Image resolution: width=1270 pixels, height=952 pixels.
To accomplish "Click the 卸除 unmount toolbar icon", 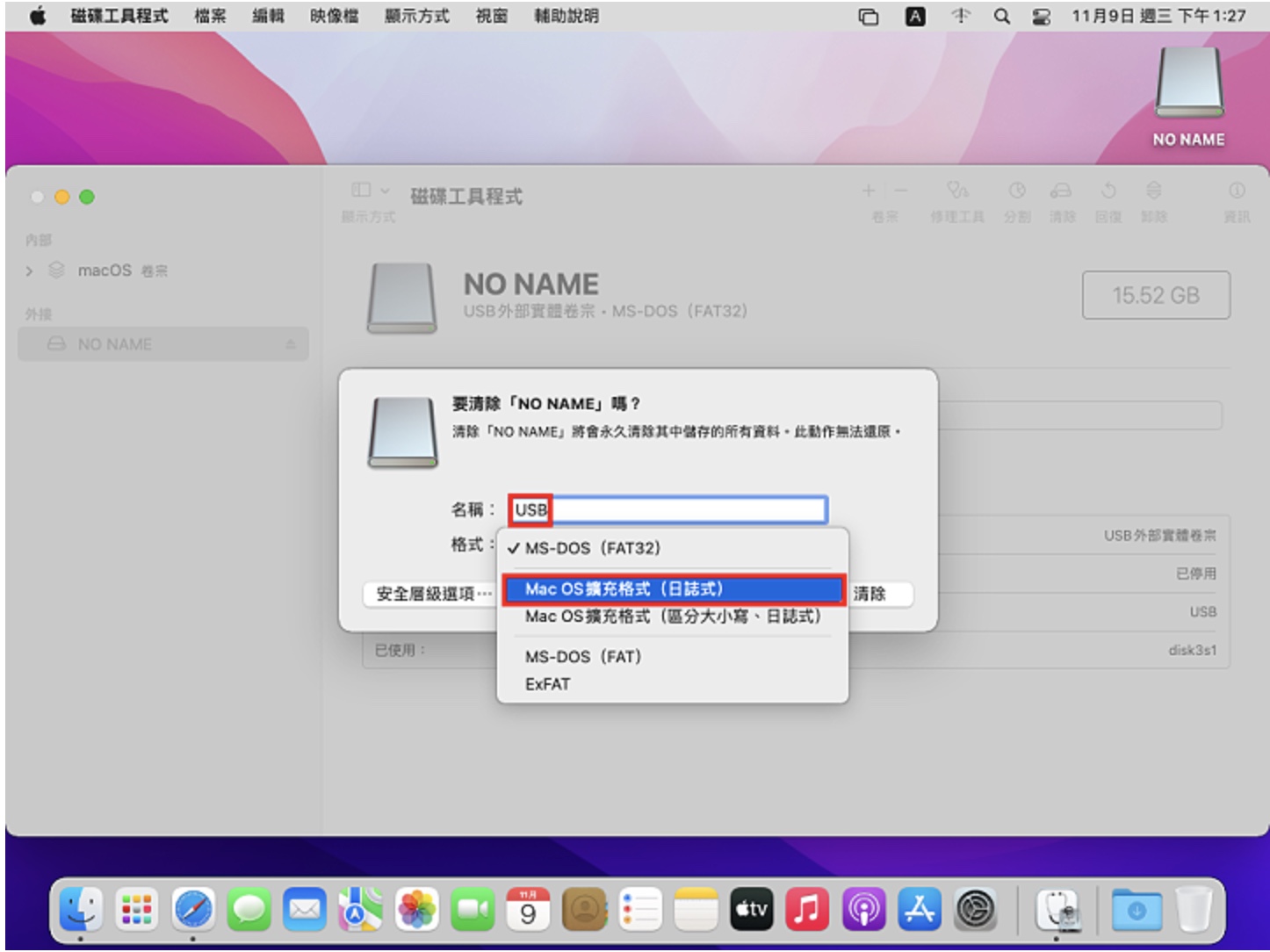I will coord(1154,191).
